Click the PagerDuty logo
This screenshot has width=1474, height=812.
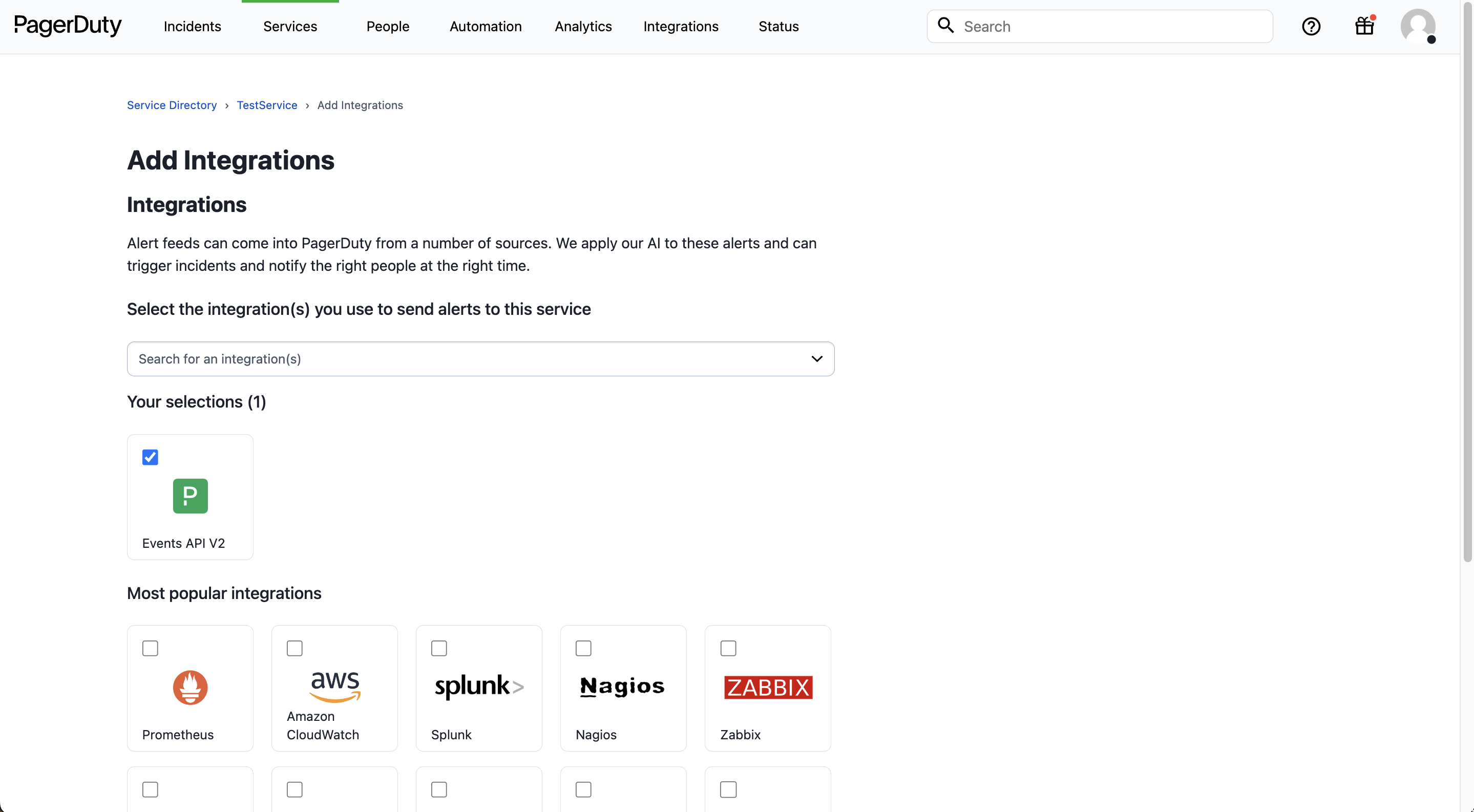tap(68, 26)
